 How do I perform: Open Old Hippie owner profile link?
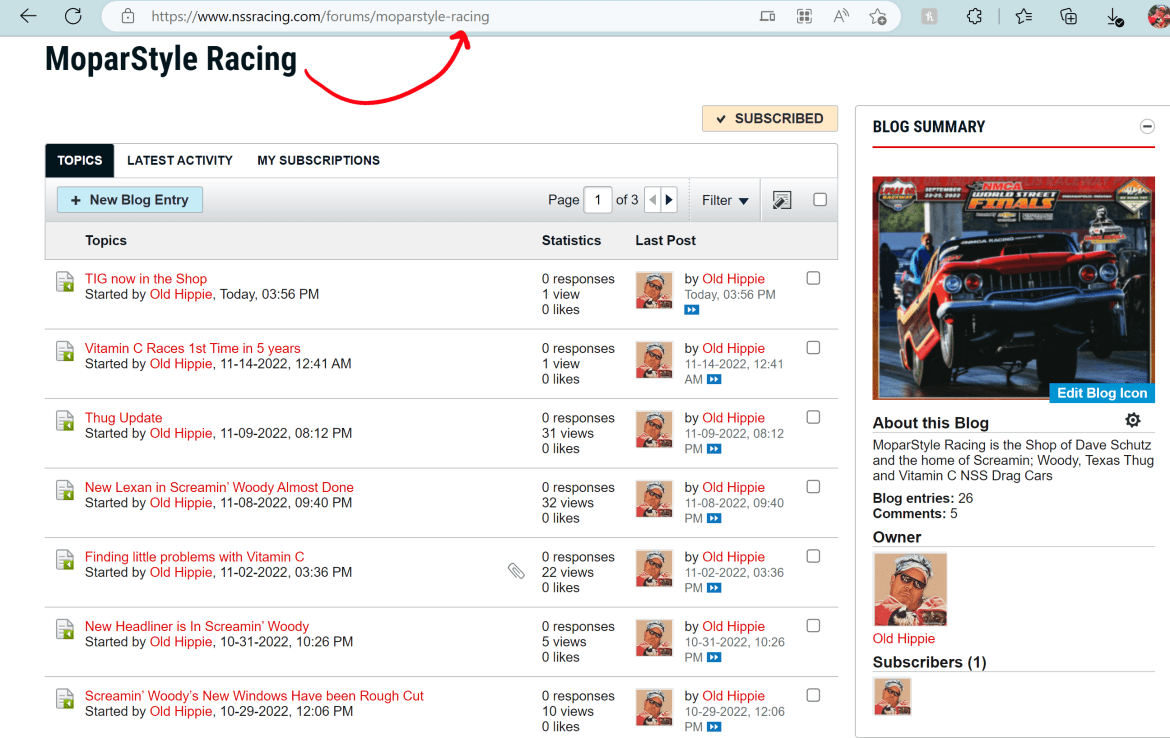click(x=904, y=639)
